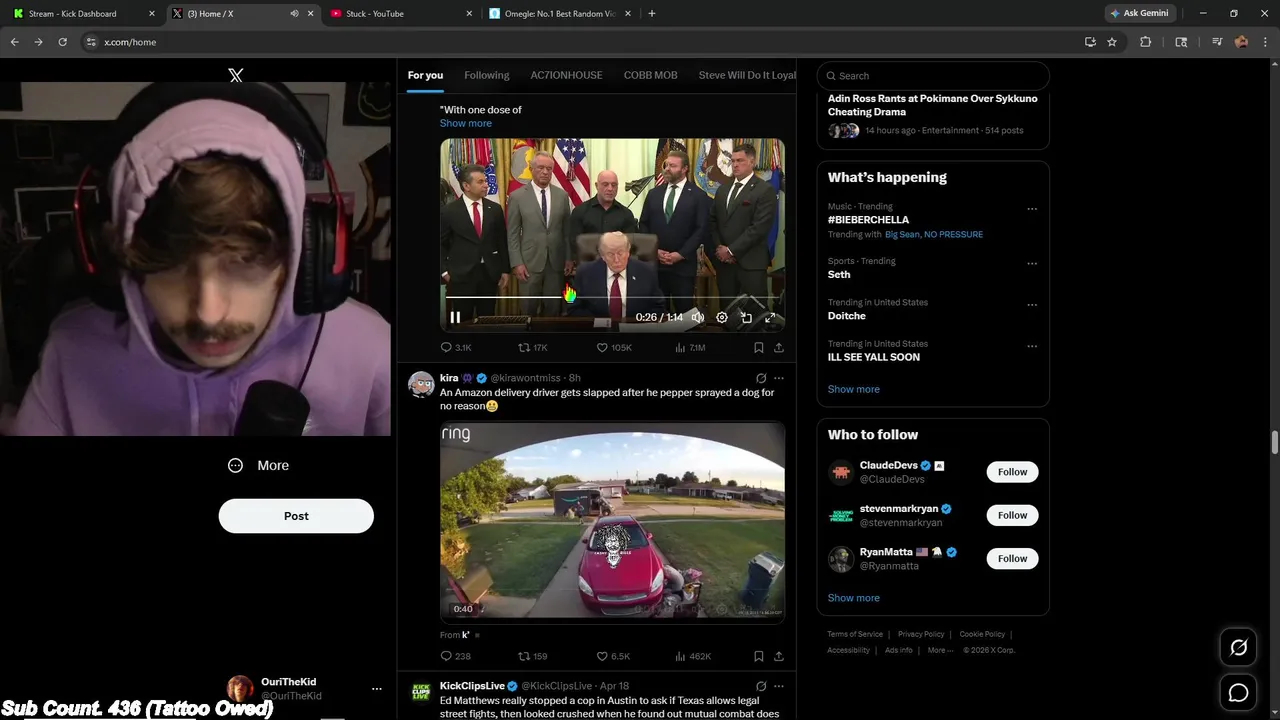Play the Ring doorbell video
This screenshot has height=720, width=1280.
click(612, 522)
